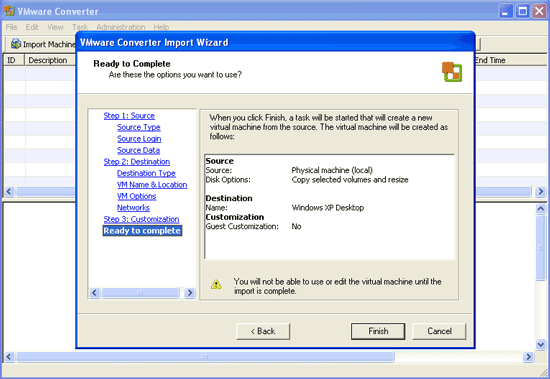
Task: Jump to the Destination Type step
Action: (146, 173)
